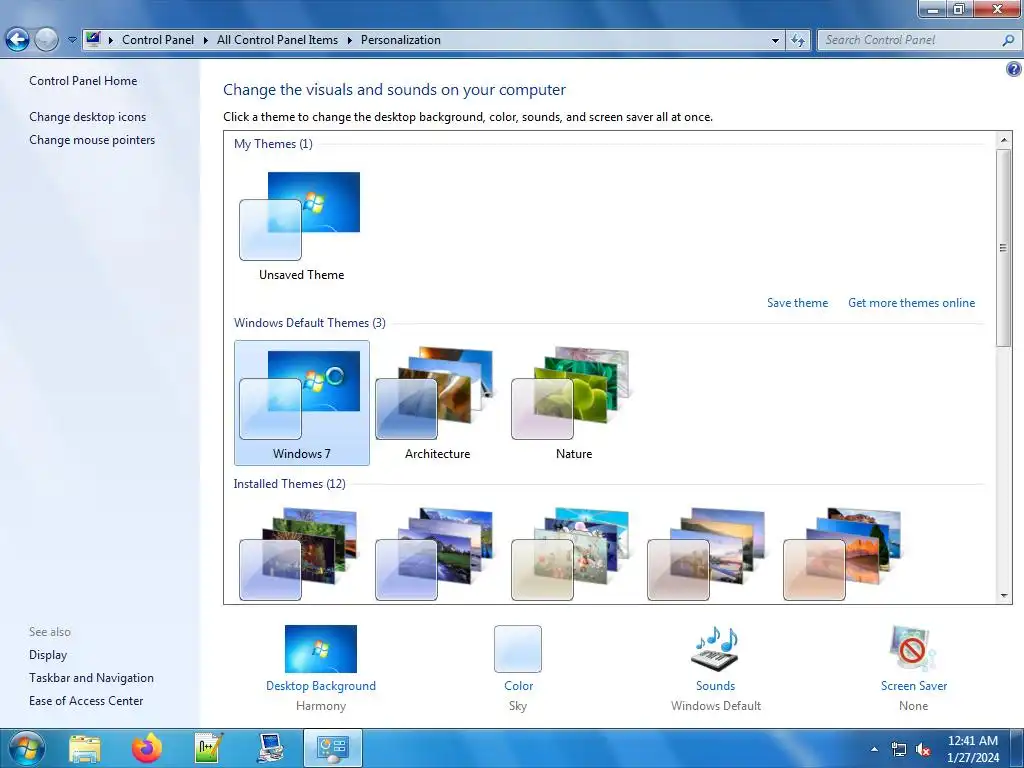Click Get more themes online link
Viewport: 1024px width, 768px height.
911,303
